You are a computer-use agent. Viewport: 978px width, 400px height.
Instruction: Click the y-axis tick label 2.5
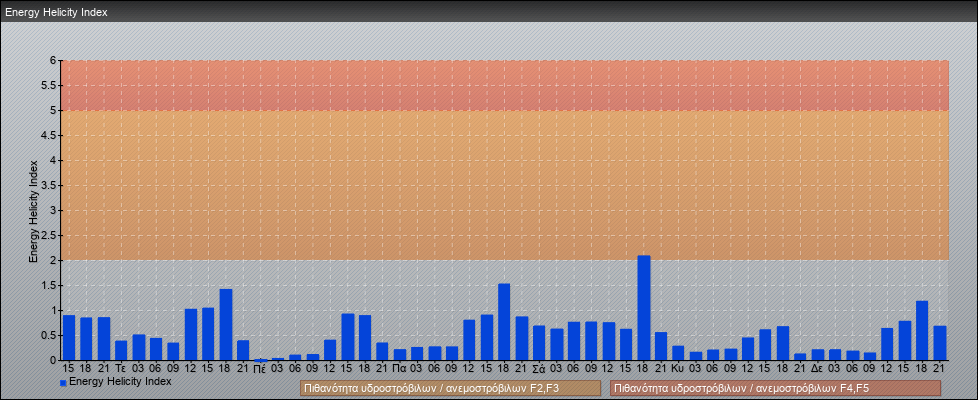[x=49, y=235]
